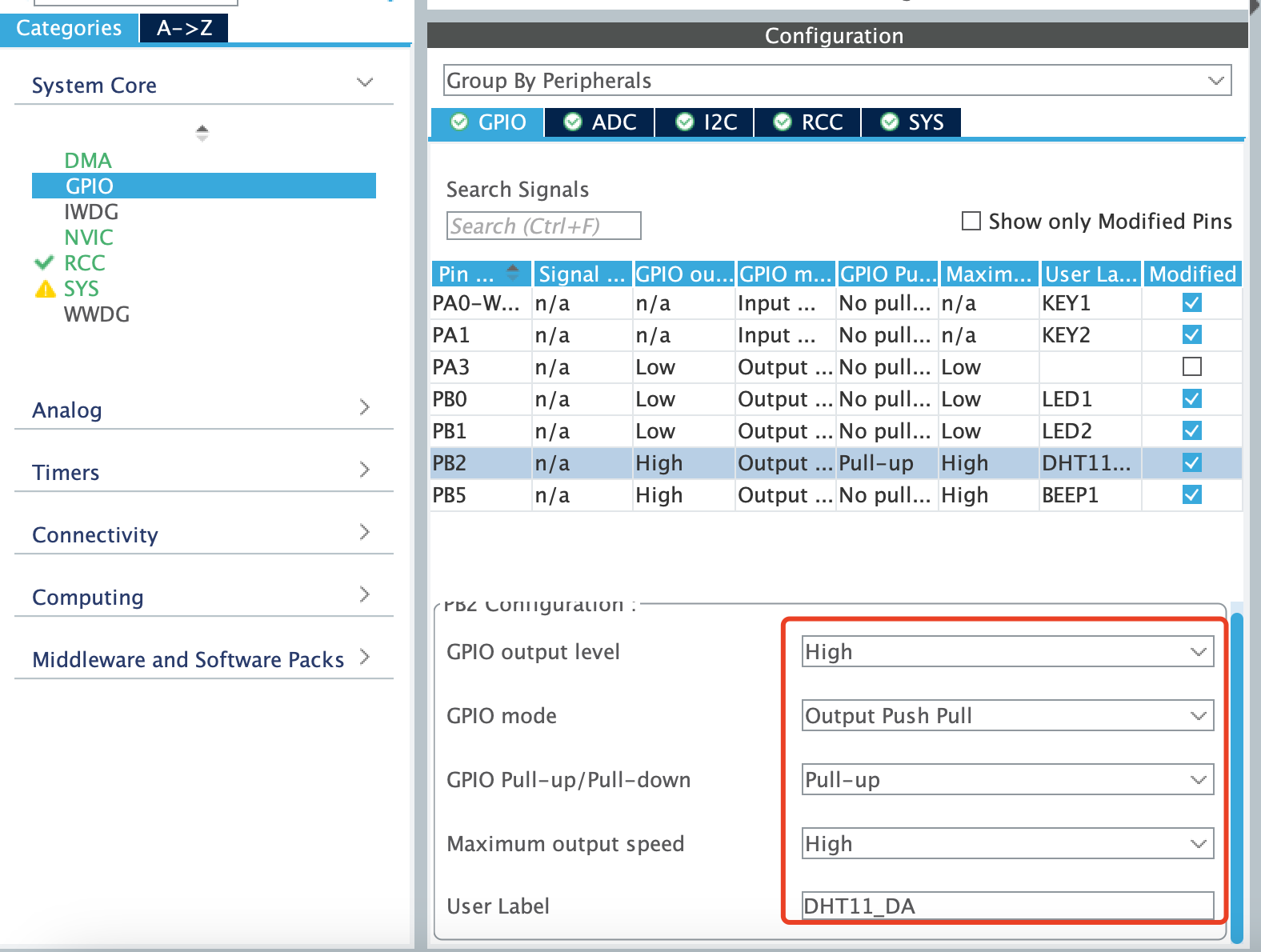Click the blue vertical scrollbar in PB2 configuration
The height and width of the screenshot is (952, 1261).
coord(1236,776)
